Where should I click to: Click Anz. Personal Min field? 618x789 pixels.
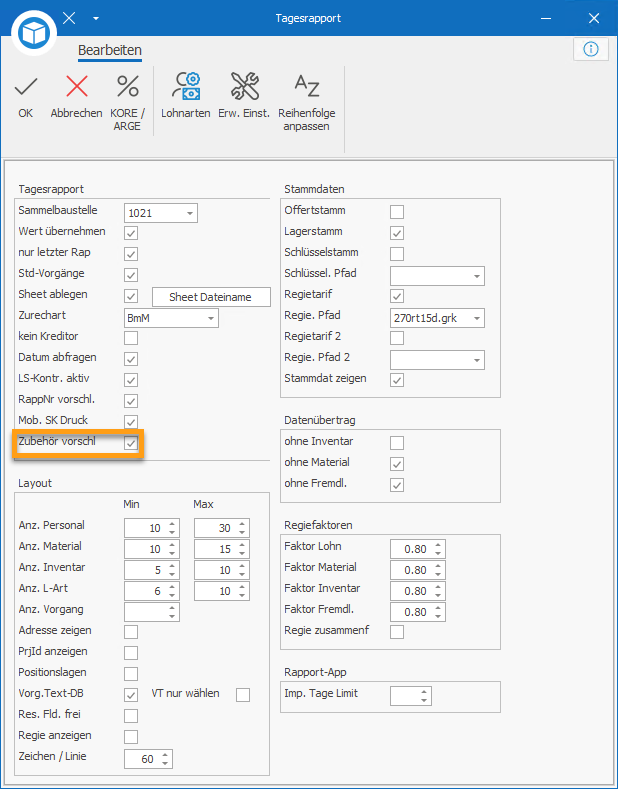(x=151, y=528)
